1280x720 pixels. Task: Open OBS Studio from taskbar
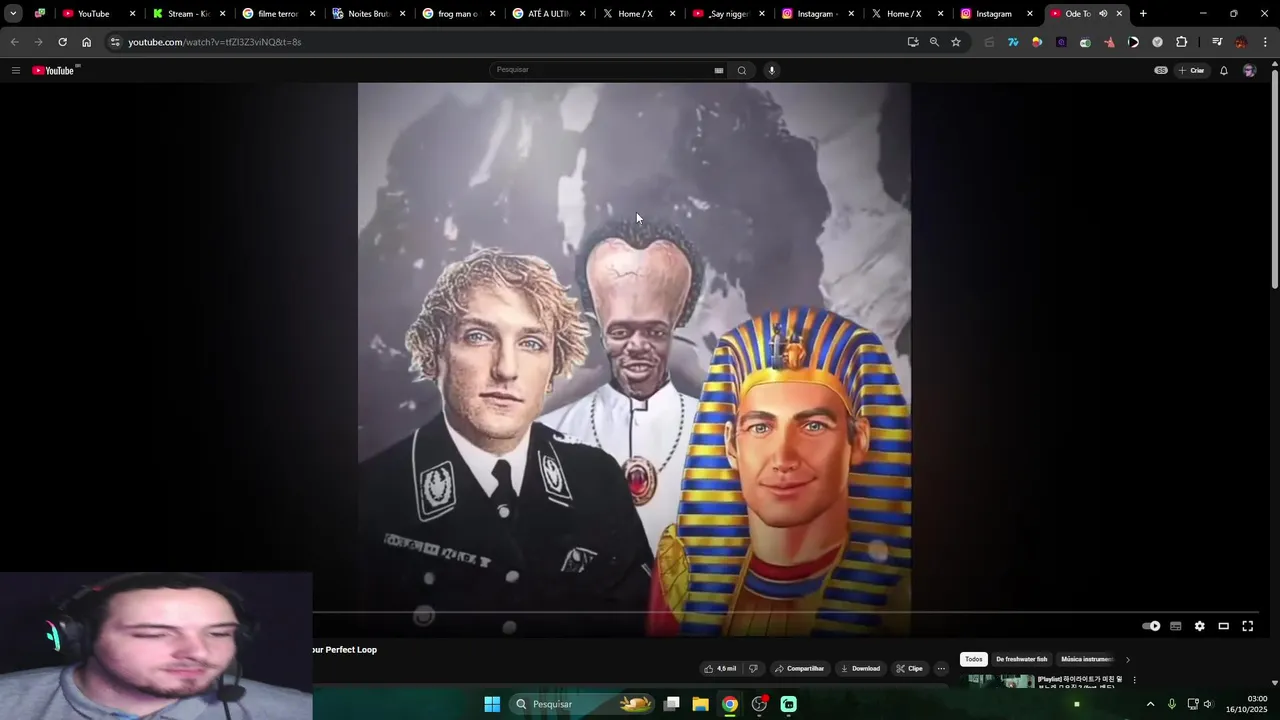[759, 704]
